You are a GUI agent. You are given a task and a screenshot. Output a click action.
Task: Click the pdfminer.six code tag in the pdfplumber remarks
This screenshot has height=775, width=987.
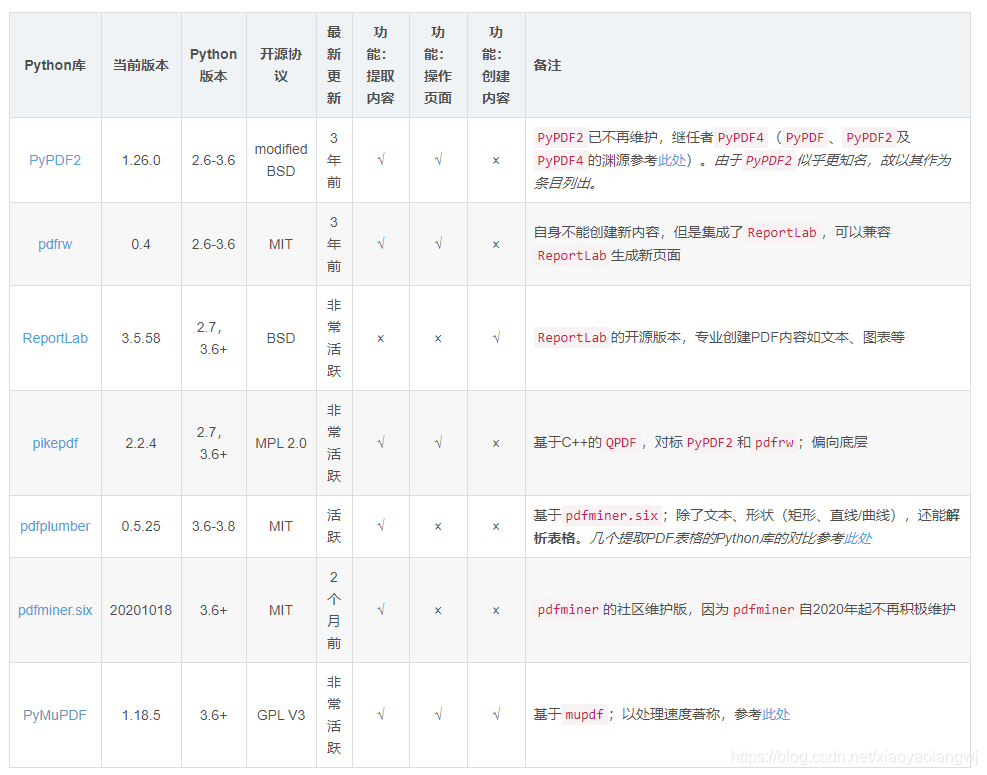[x=611, y=516]
